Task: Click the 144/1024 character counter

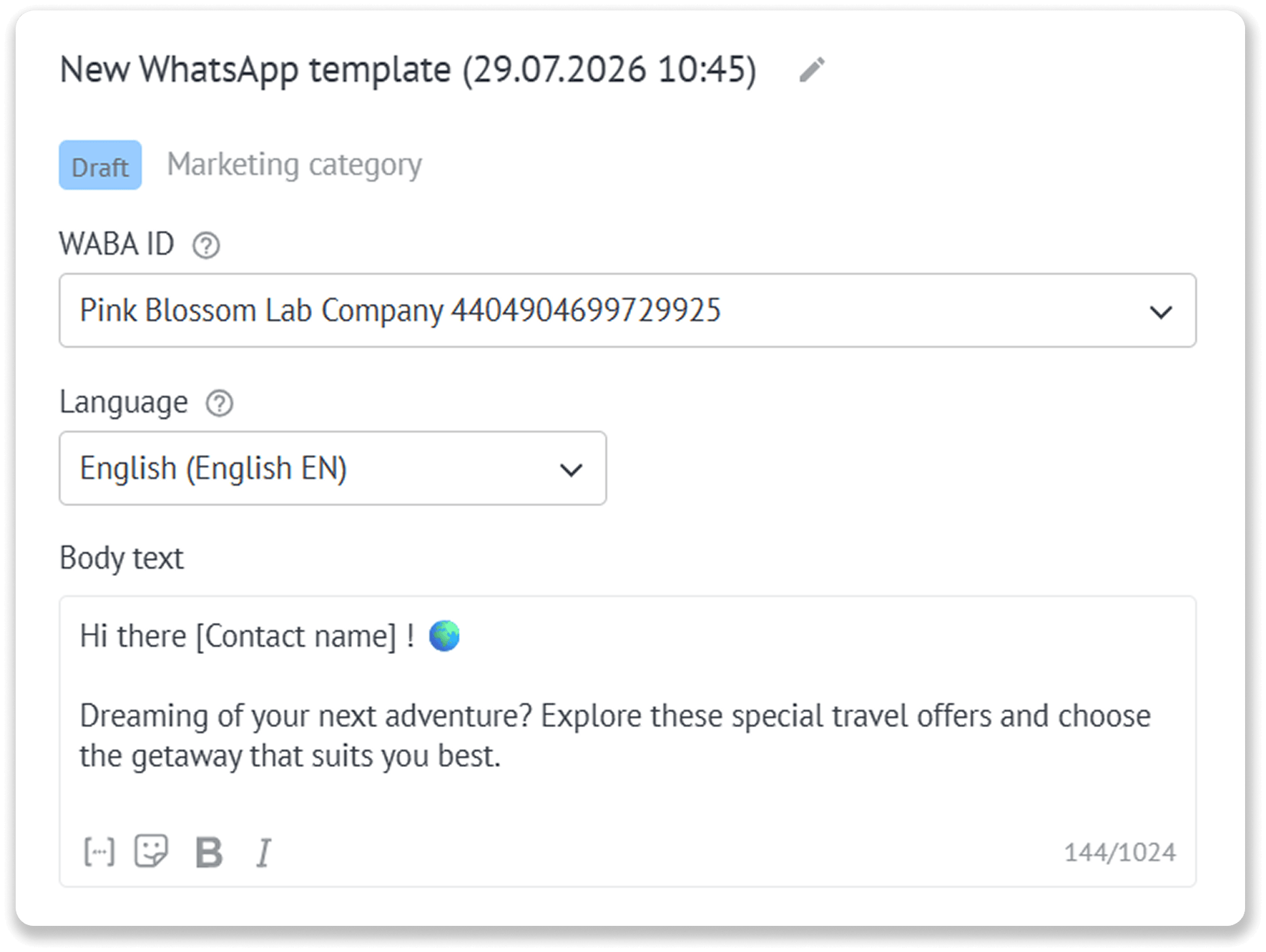Action: click(x=1120, y=852)
